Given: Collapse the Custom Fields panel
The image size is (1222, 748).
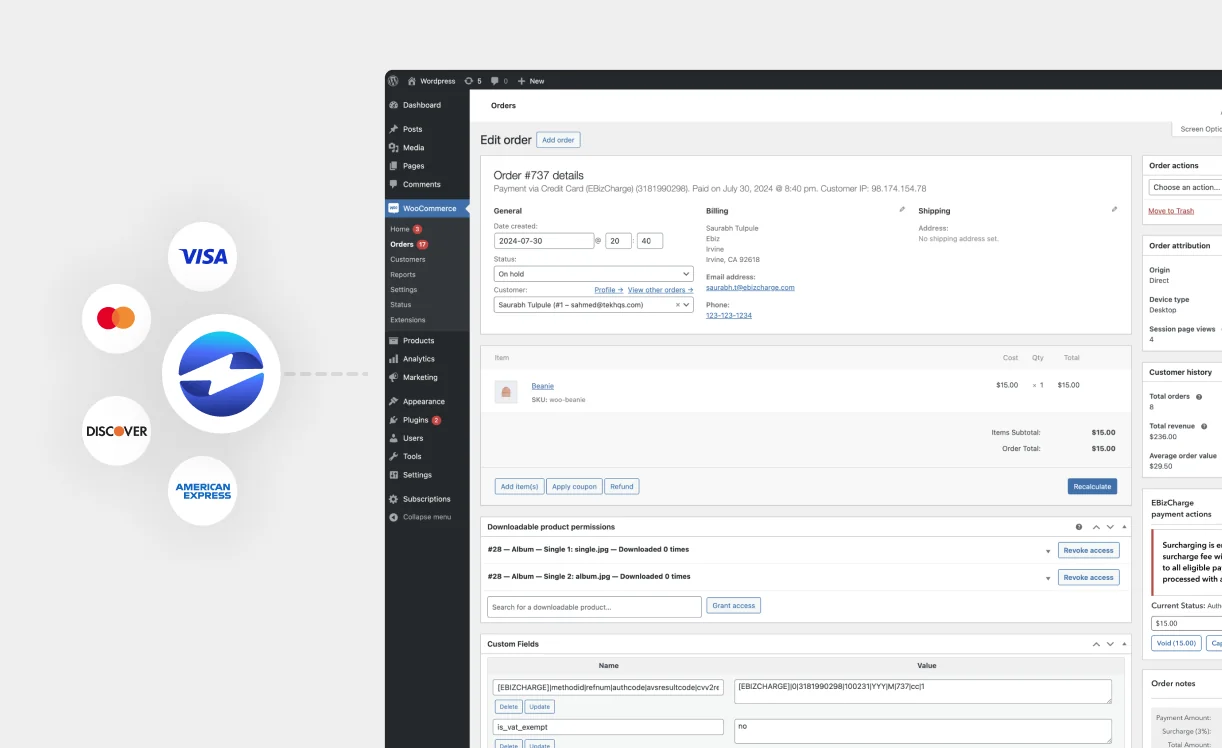Looking at the screenshot, I should point(1124,645).
